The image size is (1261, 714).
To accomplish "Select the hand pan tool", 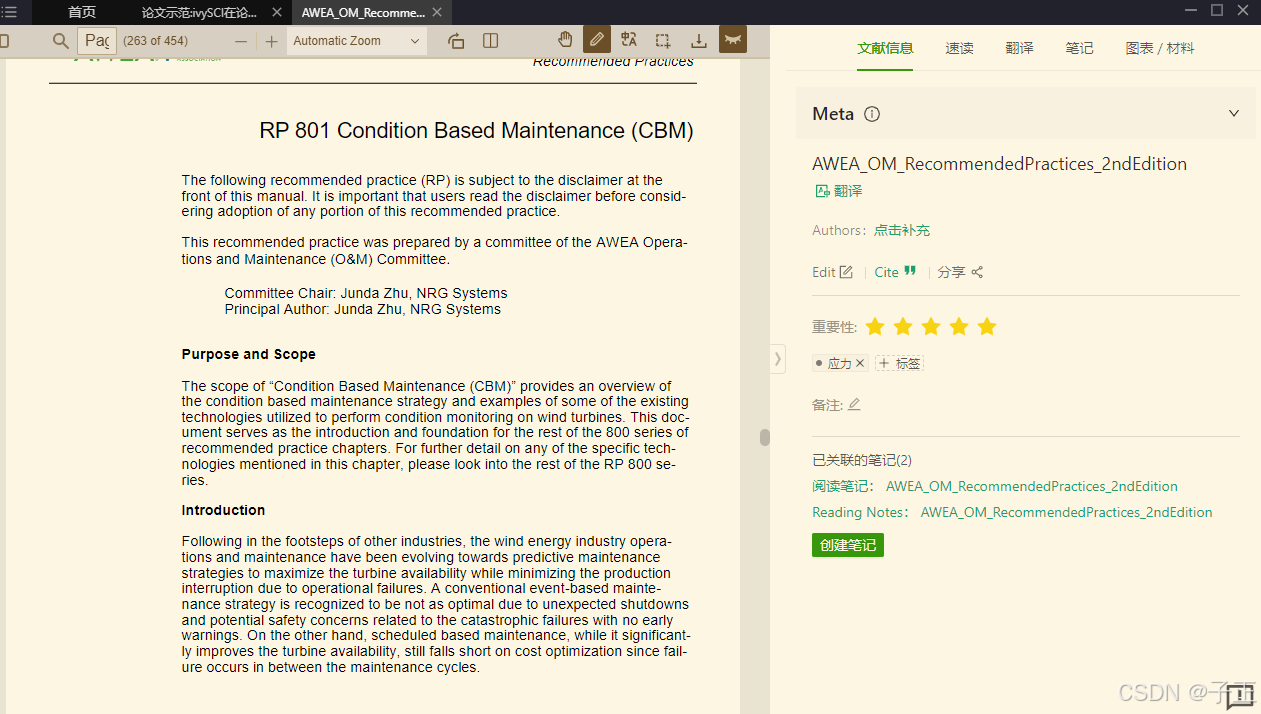I will [565, 40].
